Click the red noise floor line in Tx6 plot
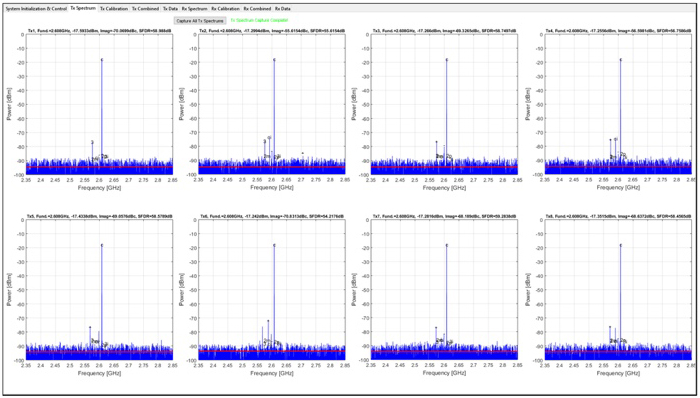The image size is (700, 398). pyautogui.click(x=272, y=351)
